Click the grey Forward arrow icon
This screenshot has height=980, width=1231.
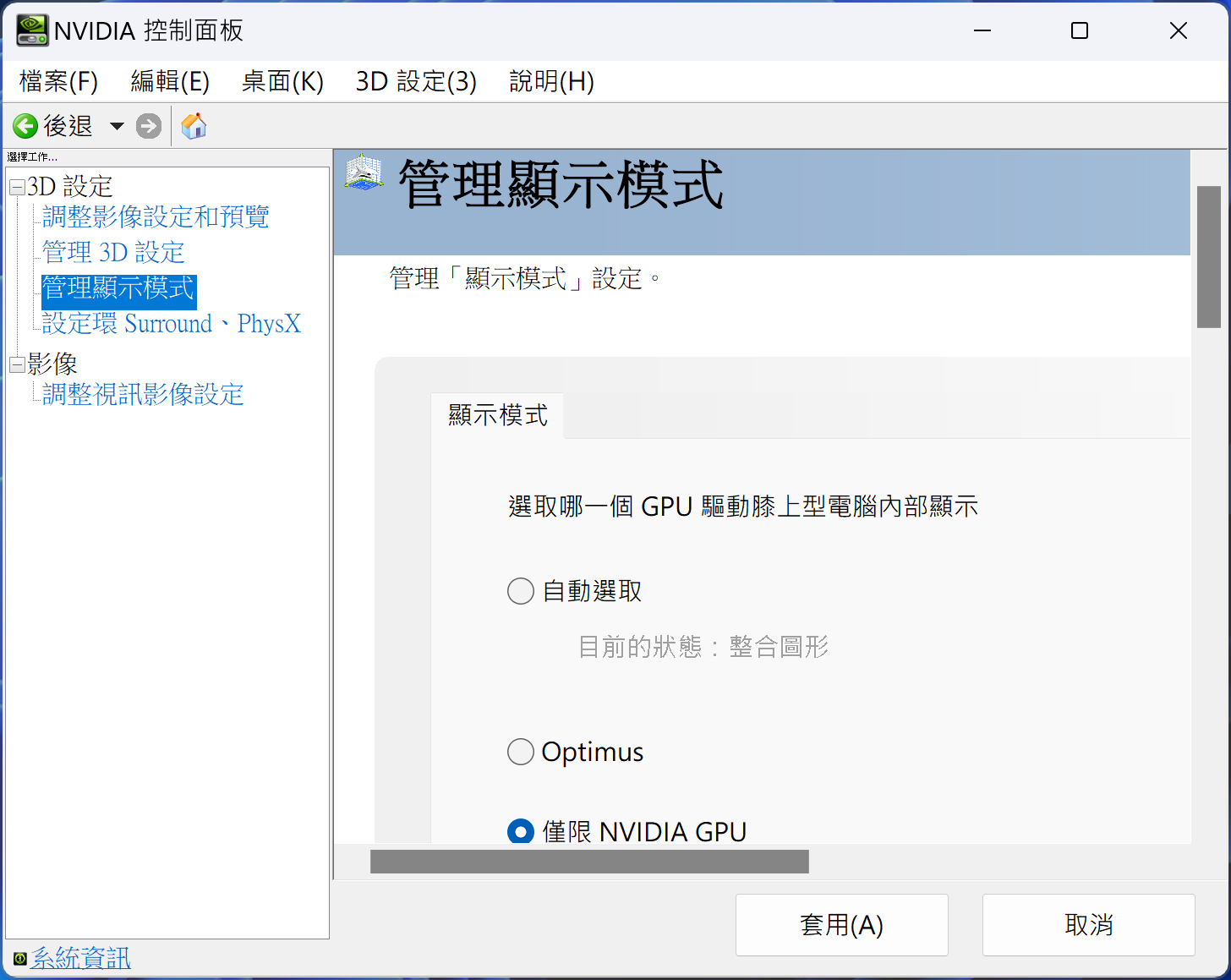(x=149, y=126)
